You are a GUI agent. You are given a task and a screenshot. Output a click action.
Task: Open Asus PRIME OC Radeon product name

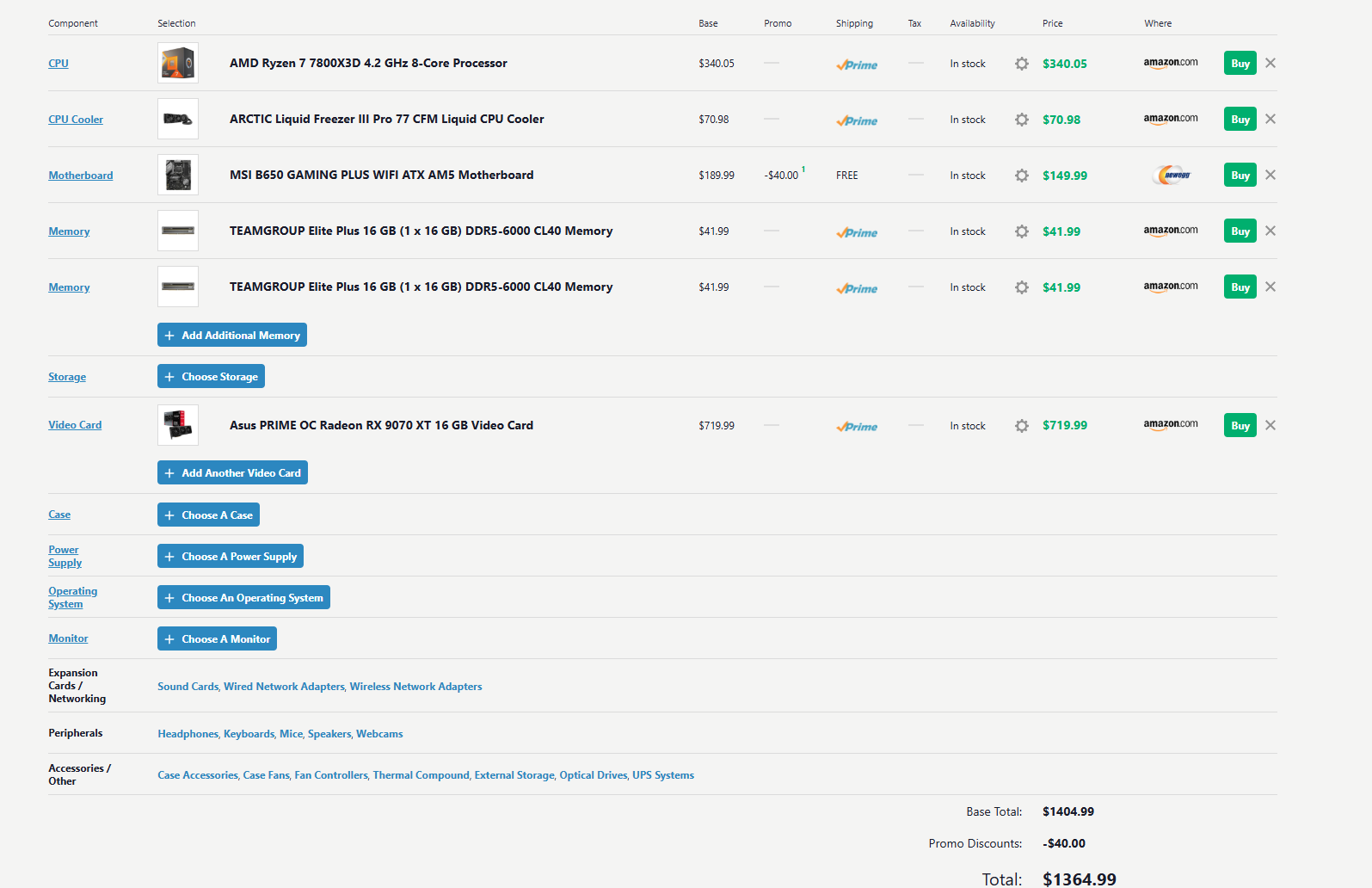coord(381,425)
